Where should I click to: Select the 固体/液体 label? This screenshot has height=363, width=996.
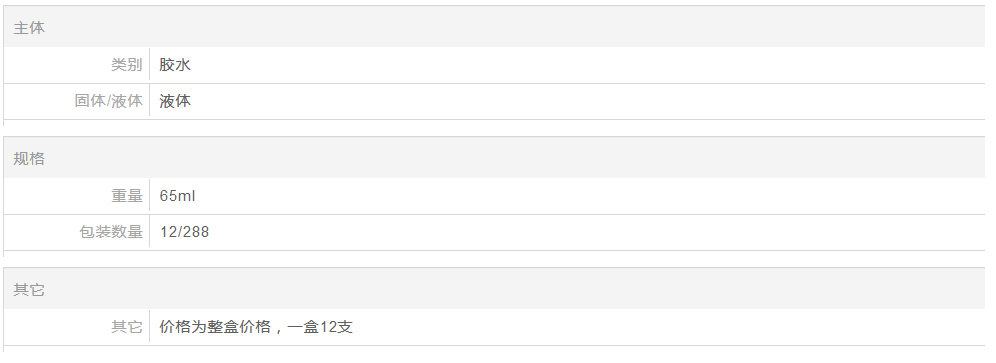[109, 101]
